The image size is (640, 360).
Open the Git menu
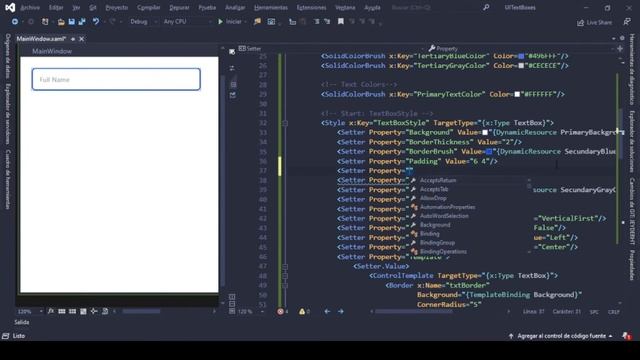[93, 7]
